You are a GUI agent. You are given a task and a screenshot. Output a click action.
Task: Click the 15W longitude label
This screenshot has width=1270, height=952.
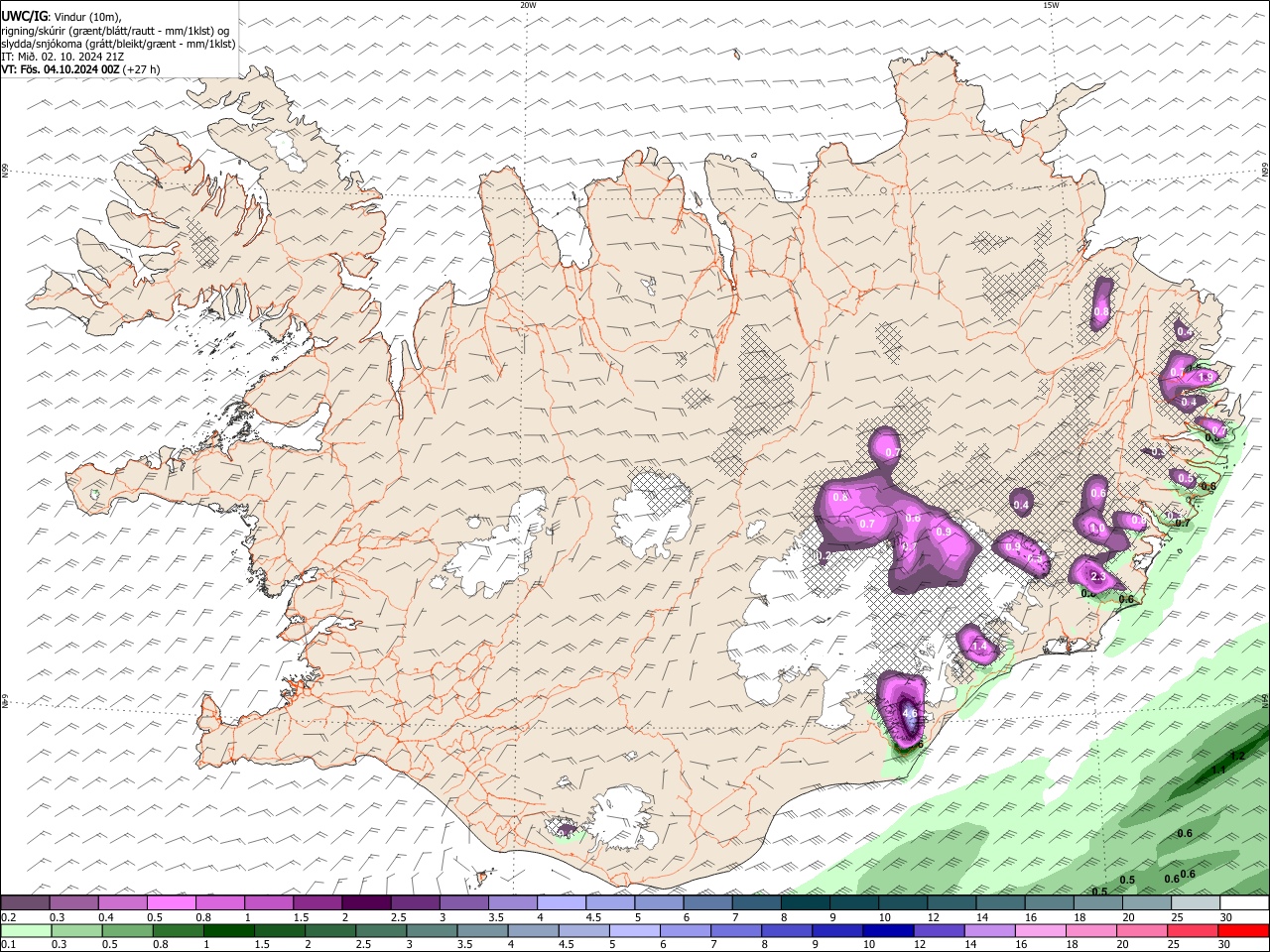[1051, 5]
